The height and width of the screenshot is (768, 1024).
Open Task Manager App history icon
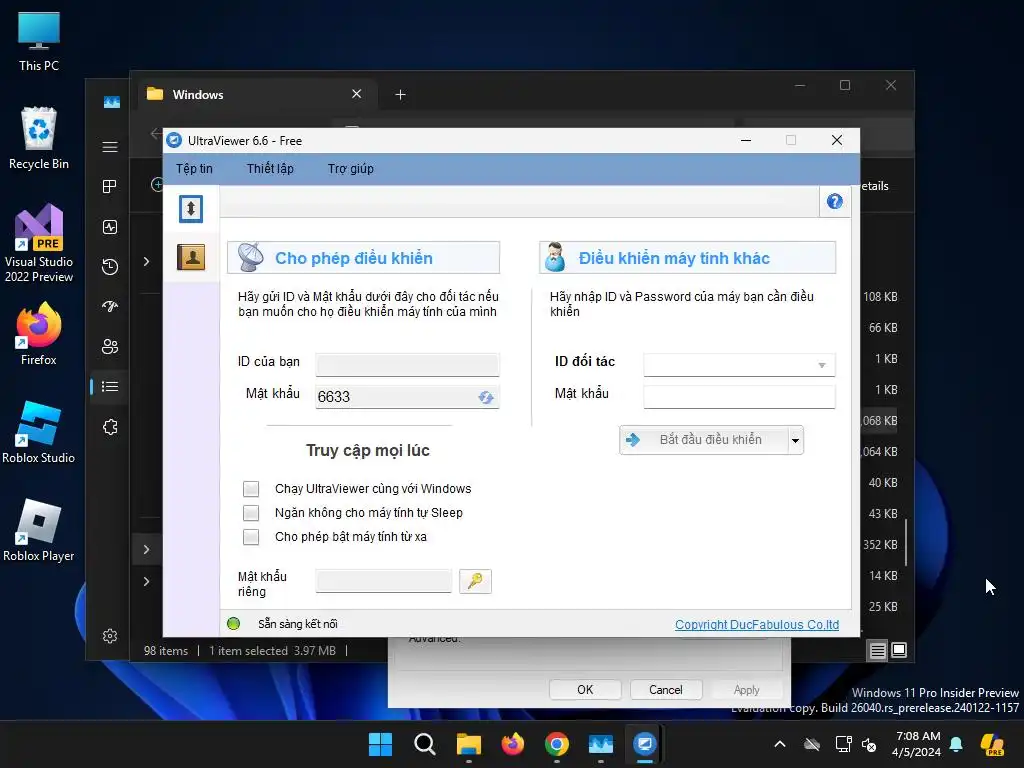pos(110,266)
